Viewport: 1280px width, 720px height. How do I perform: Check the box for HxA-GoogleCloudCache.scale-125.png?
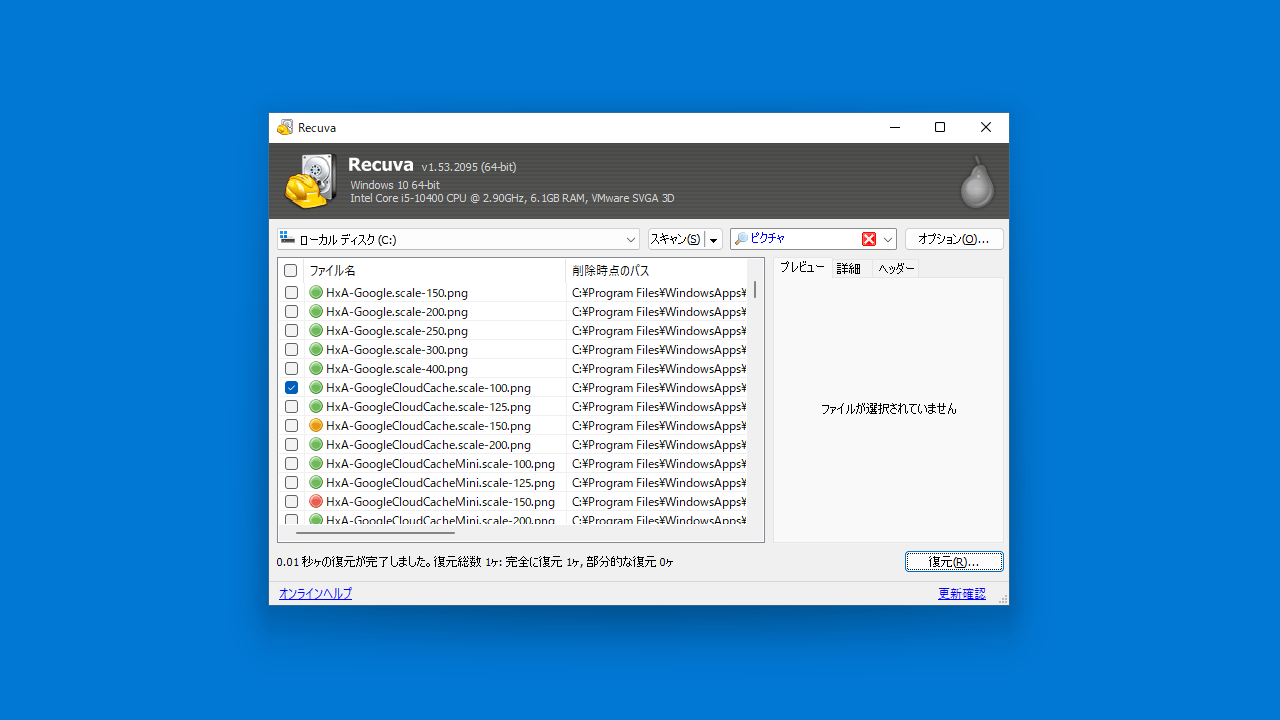(291, 407)
